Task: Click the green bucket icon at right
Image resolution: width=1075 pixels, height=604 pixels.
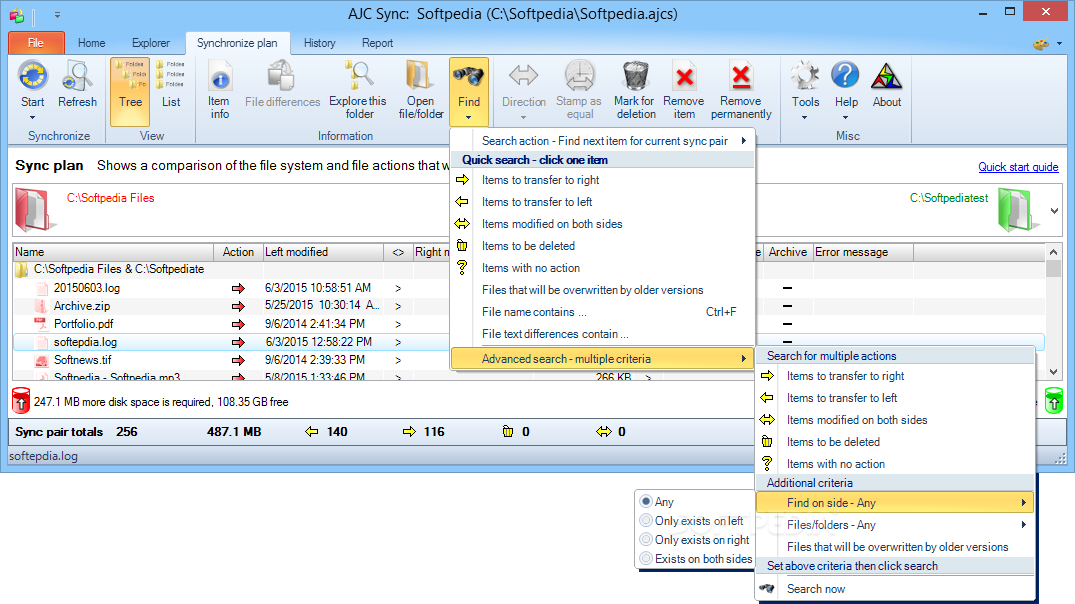Action: pos(1053,400)
